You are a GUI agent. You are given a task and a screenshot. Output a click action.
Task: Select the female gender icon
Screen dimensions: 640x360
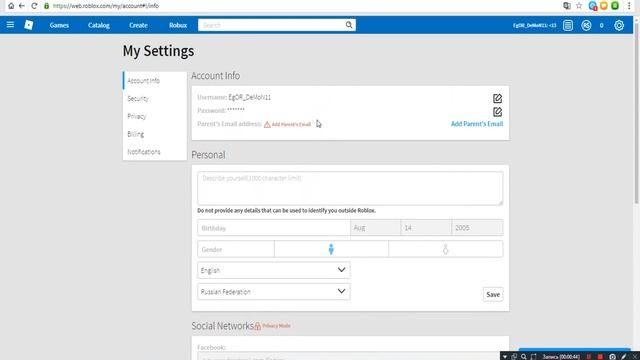click(445, 249)
